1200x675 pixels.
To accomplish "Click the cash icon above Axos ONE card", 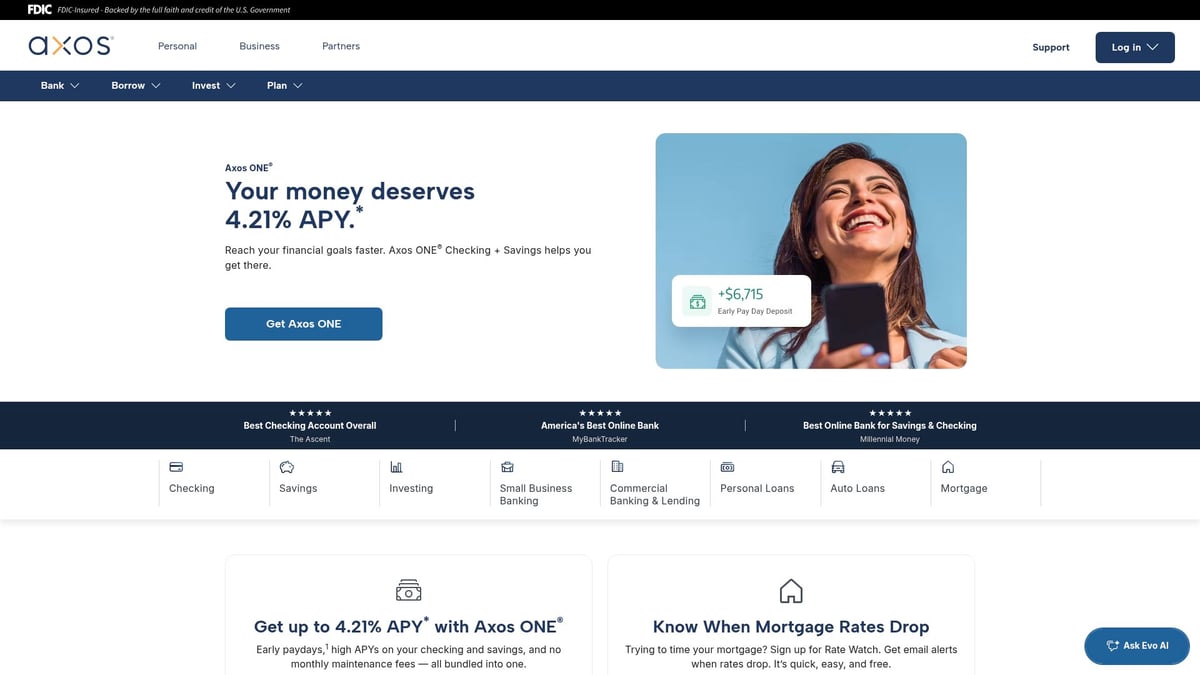I will coord(408,590).
